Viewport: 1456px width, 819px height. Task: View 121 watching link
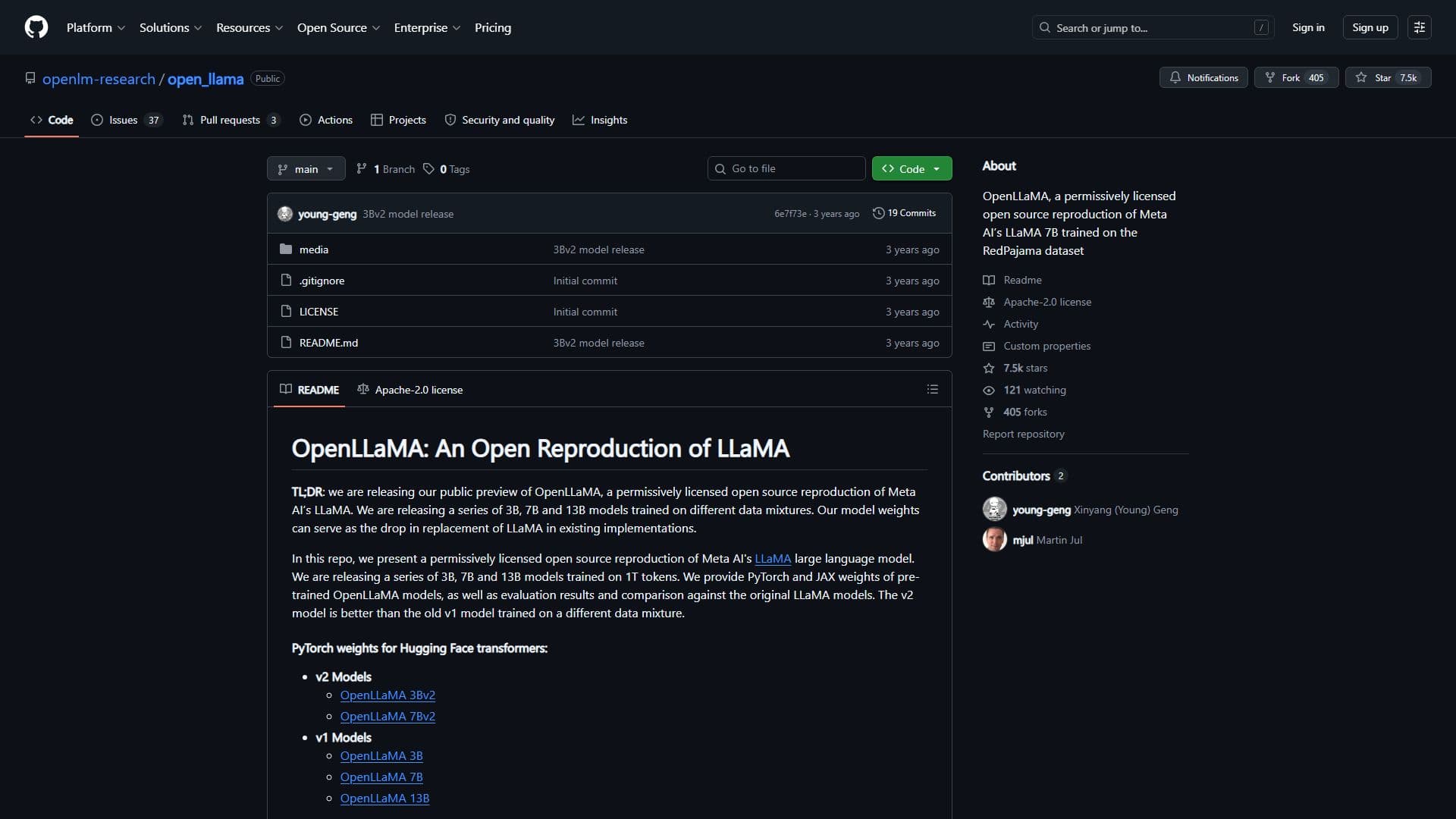(1025, 390)
